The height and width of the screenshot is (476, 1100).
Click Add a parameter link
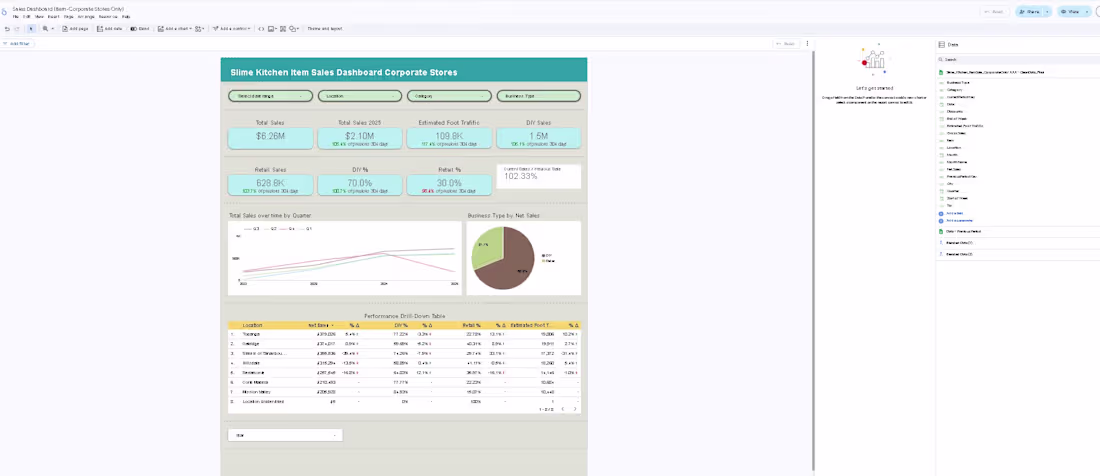(956, 220)
